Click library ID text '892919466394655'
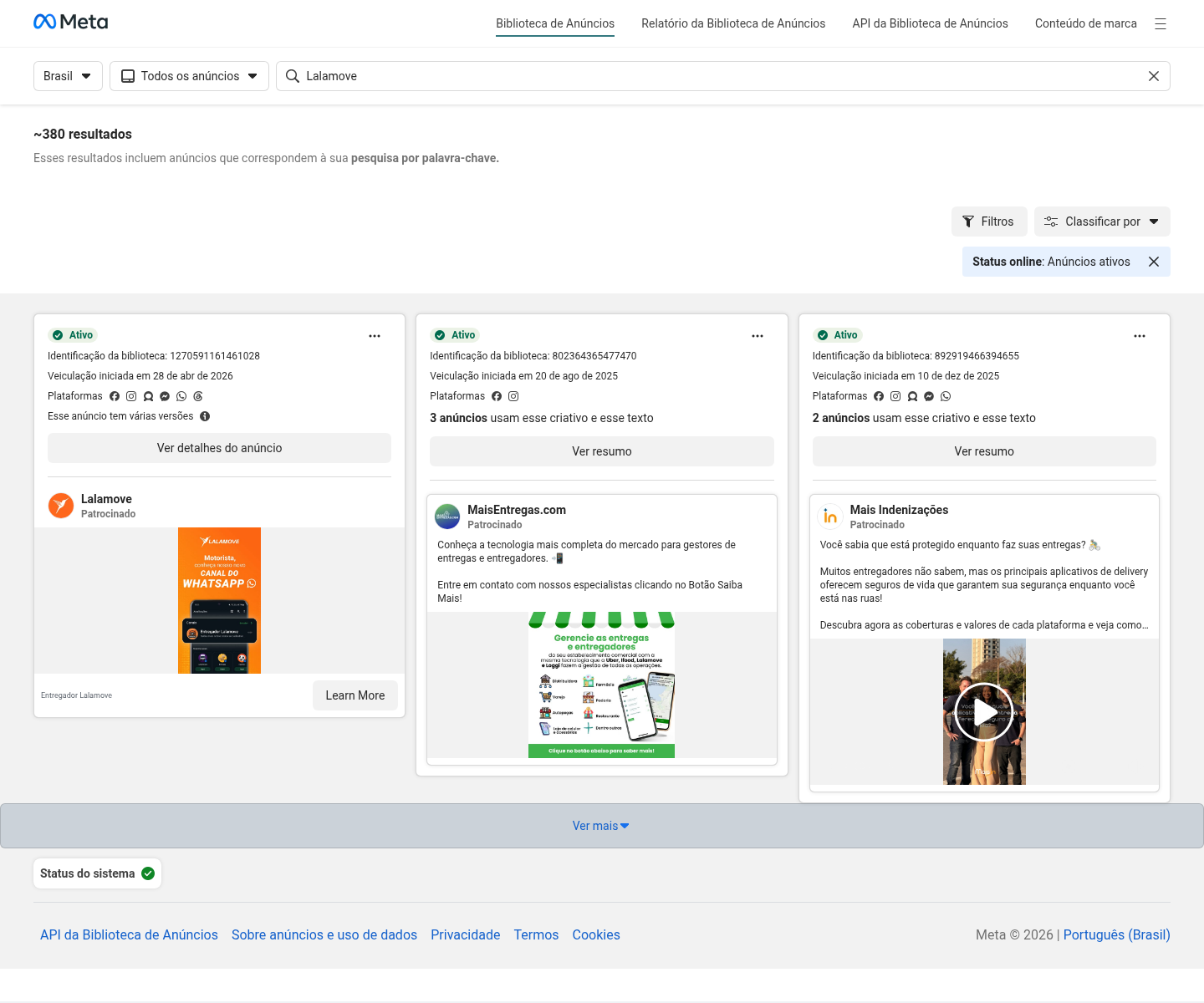1204x1003 pixels. [x=977, y=356]
